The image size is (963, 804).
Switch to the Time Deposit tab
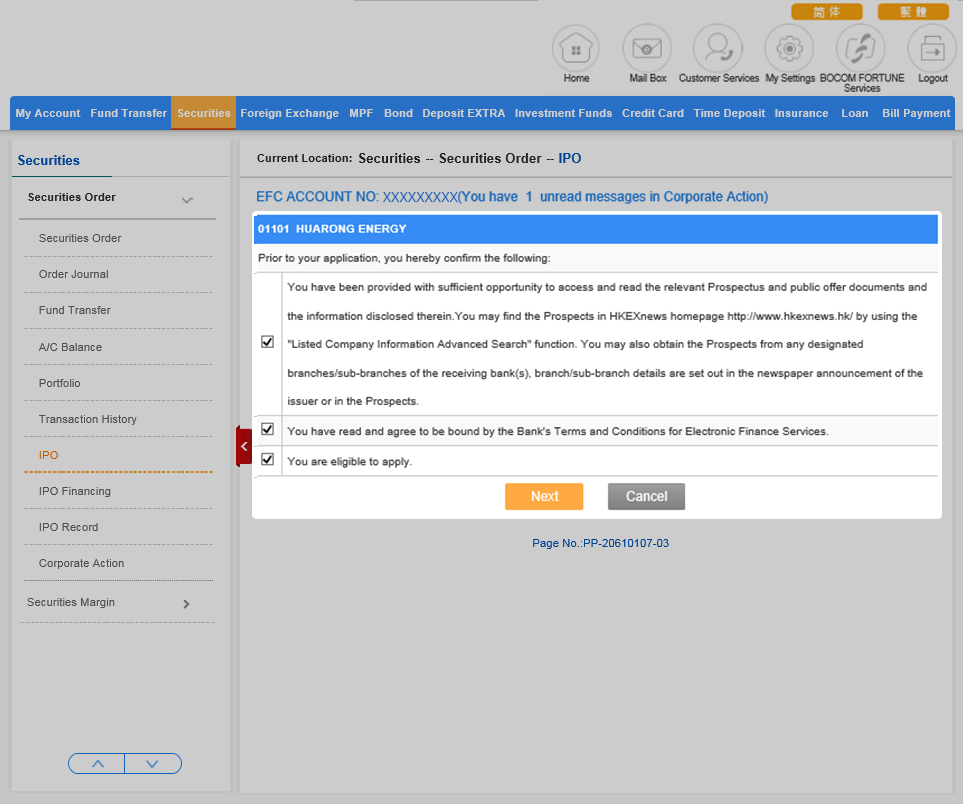click(x=729, y=113)
